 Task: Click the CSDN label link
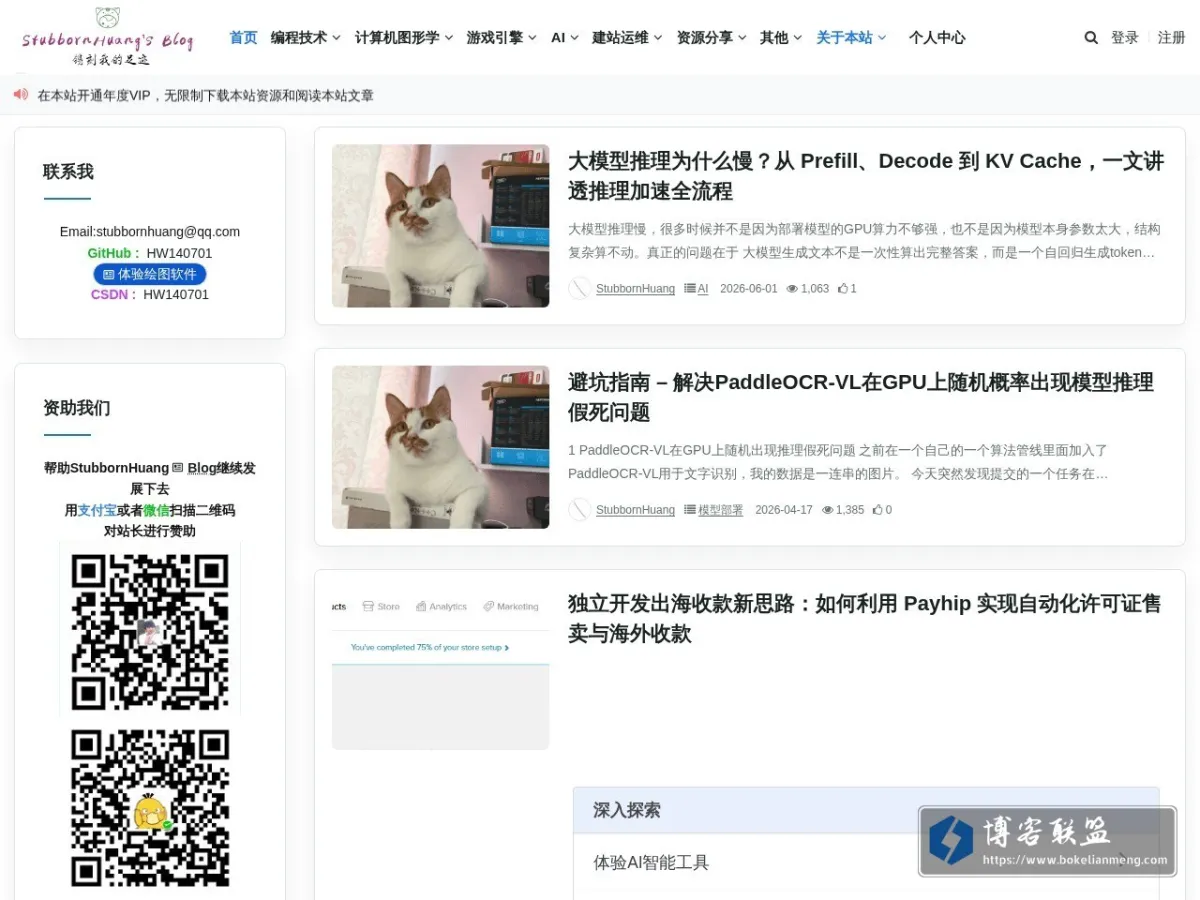tap(113, 295)
